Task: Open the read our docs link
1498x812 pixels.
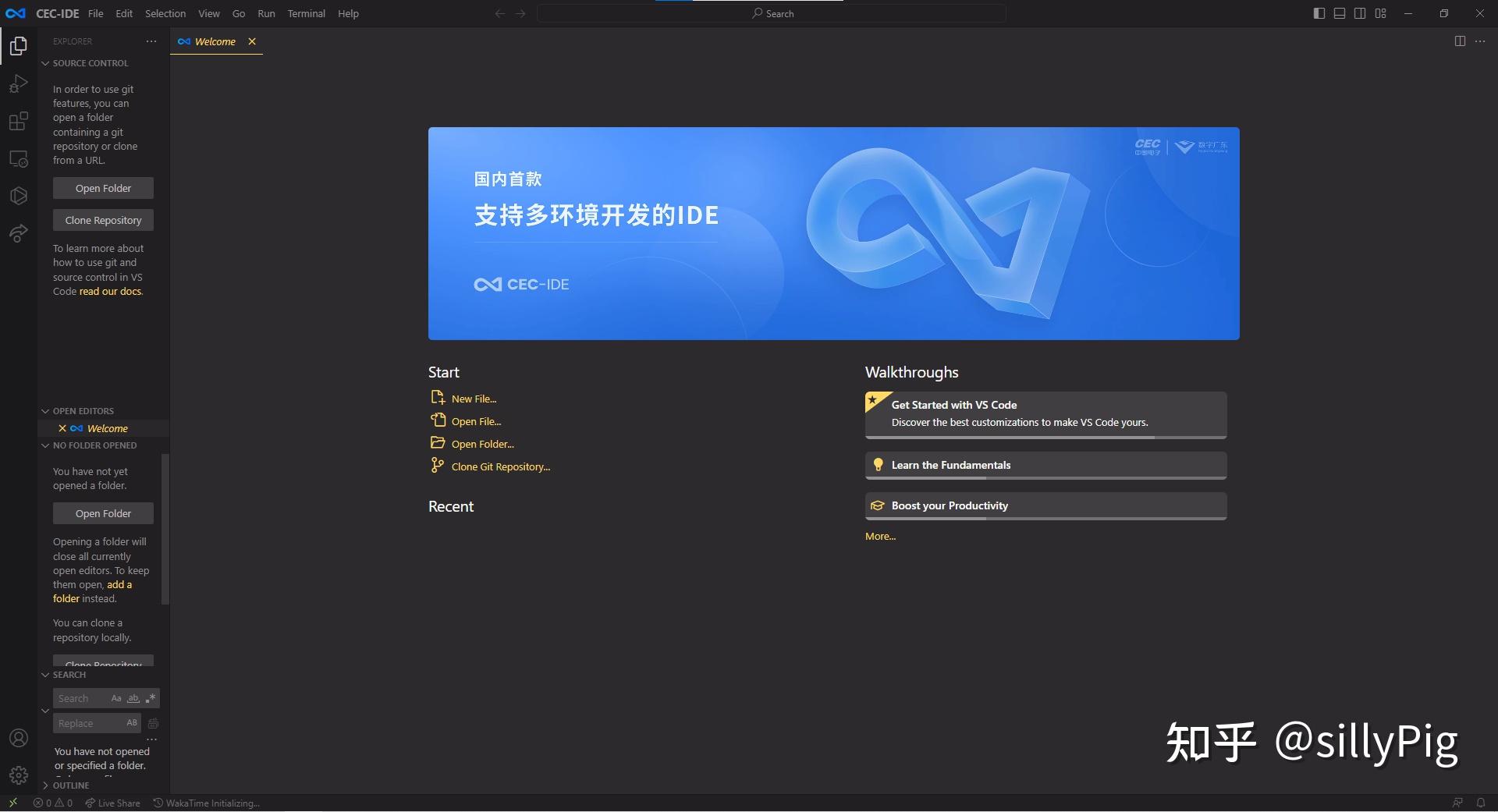Action: coord(109,291)
